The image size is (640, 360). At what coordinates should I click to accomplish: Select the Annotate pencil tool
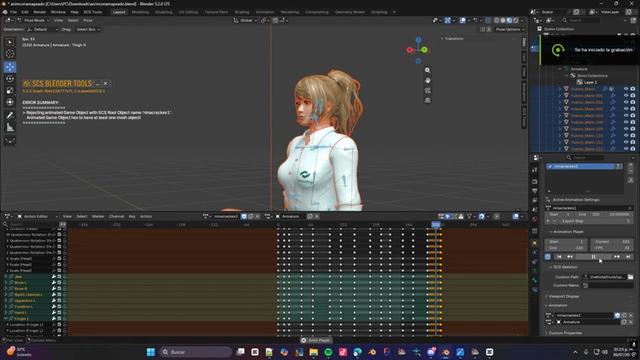pos(10,116)
